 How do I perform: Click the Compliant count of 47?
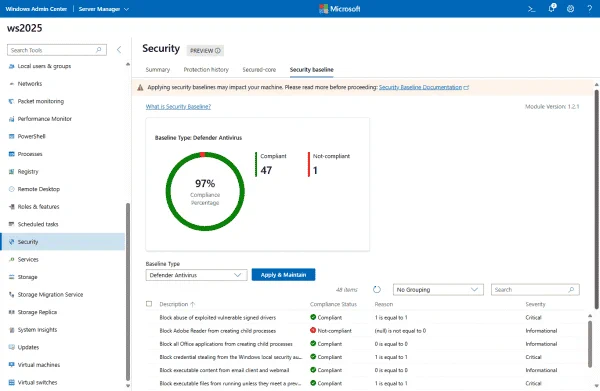266,170
